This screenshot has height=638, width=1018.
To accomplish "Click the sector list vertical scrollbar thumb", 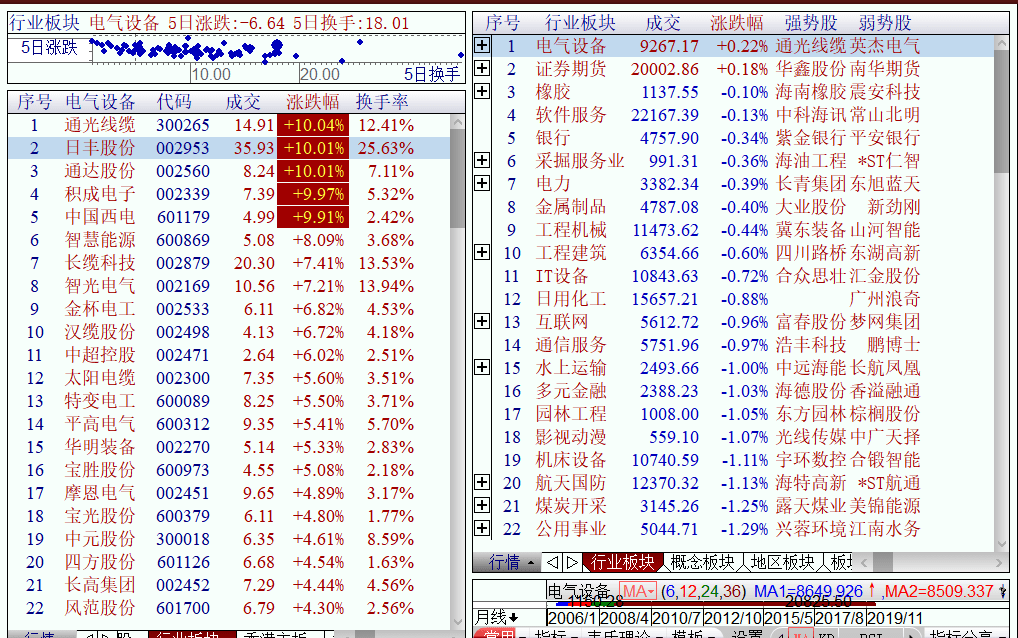I will point(1002,112).
